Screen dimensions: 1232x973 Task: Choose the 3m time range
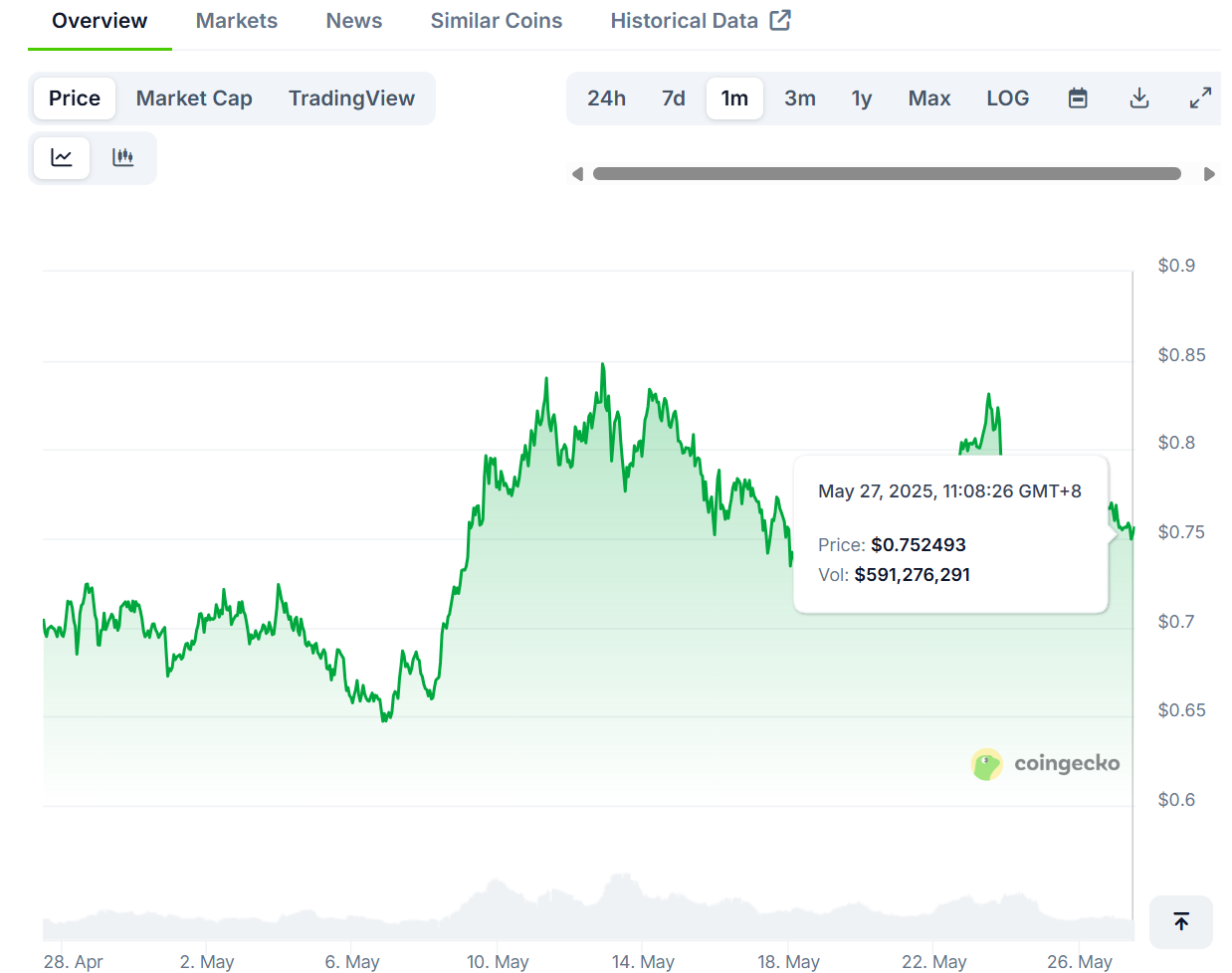[799, 98]
